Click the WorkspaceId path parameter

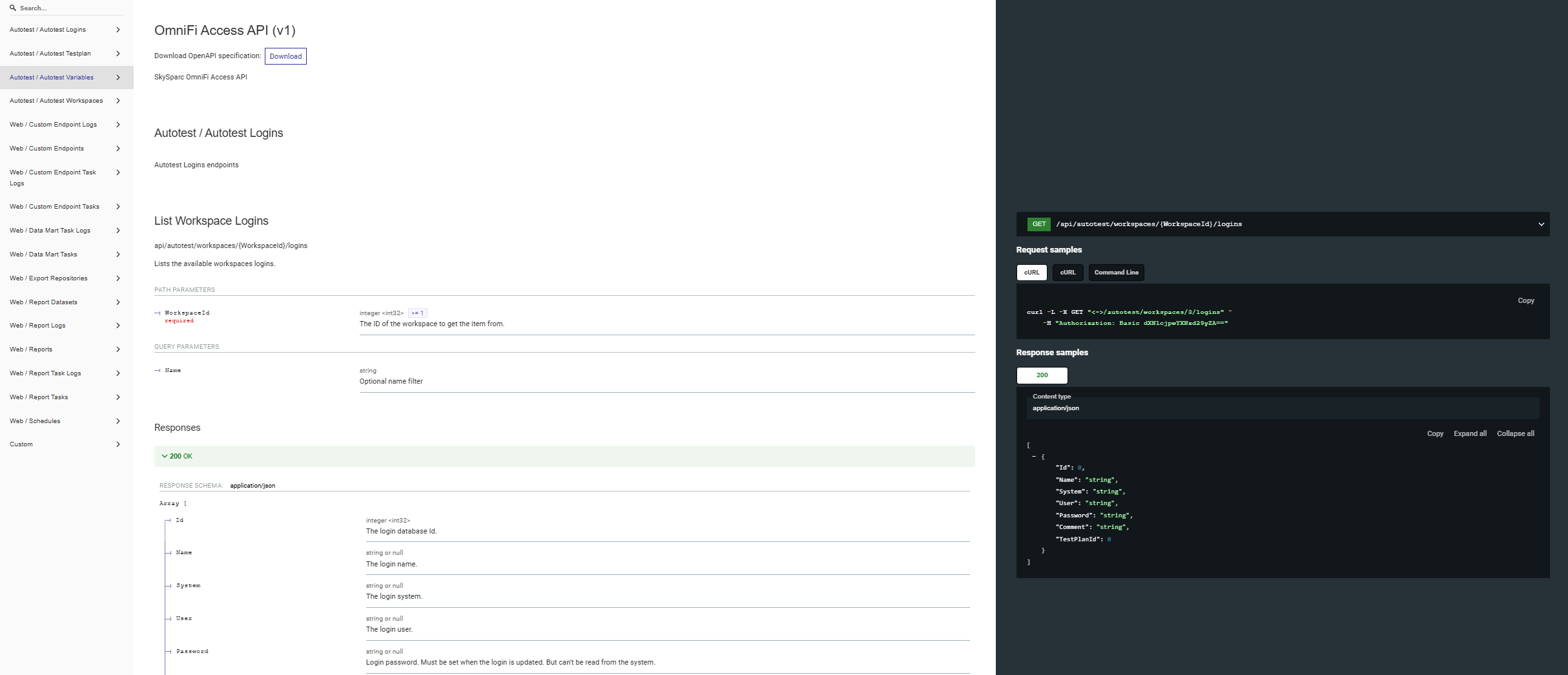click(x=187, y=313)
